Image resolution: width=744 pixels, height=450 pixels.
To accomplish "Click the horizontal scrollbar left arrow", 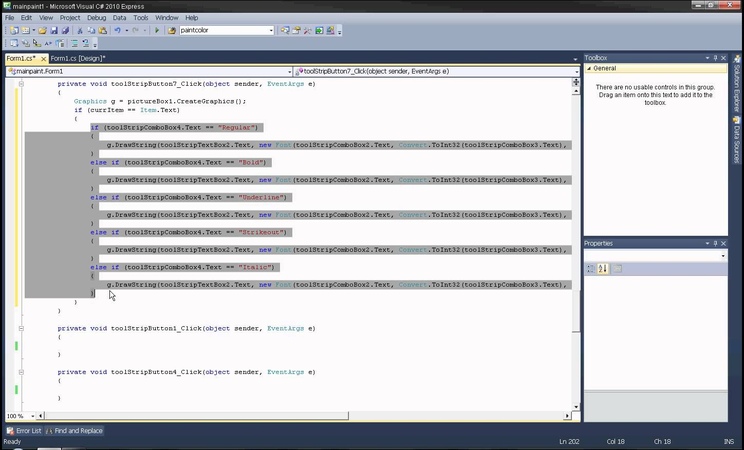I will click(41, 416).
